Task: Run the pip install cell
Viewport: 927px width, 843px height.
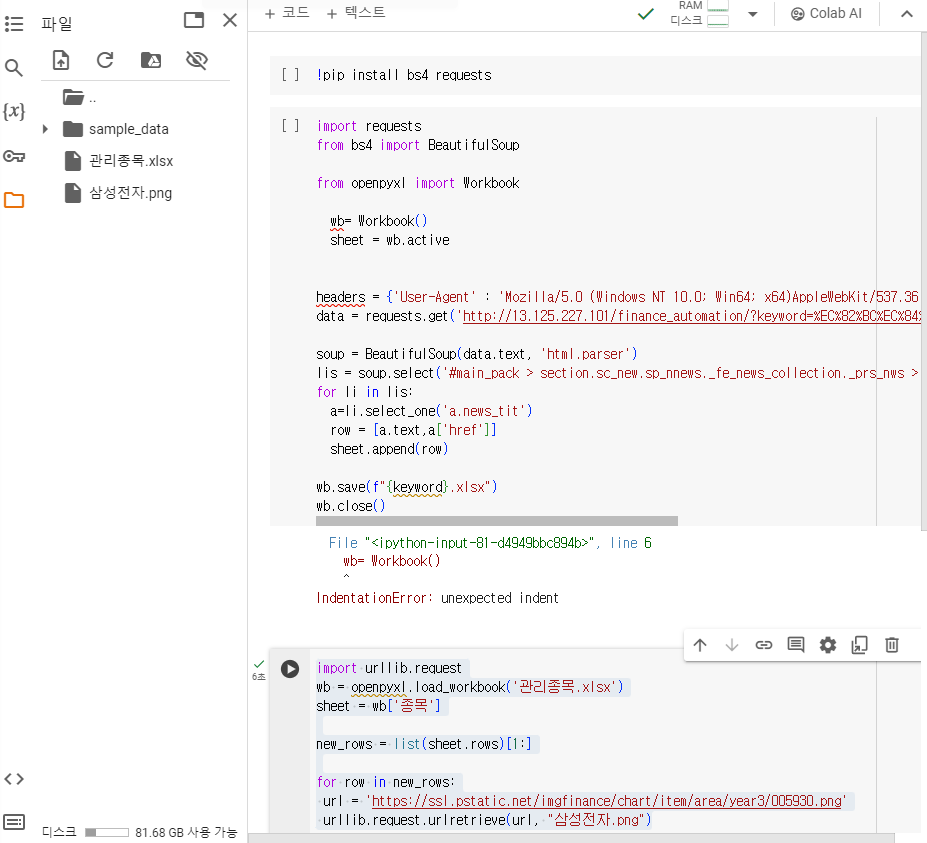Action: tap(290, 74)
